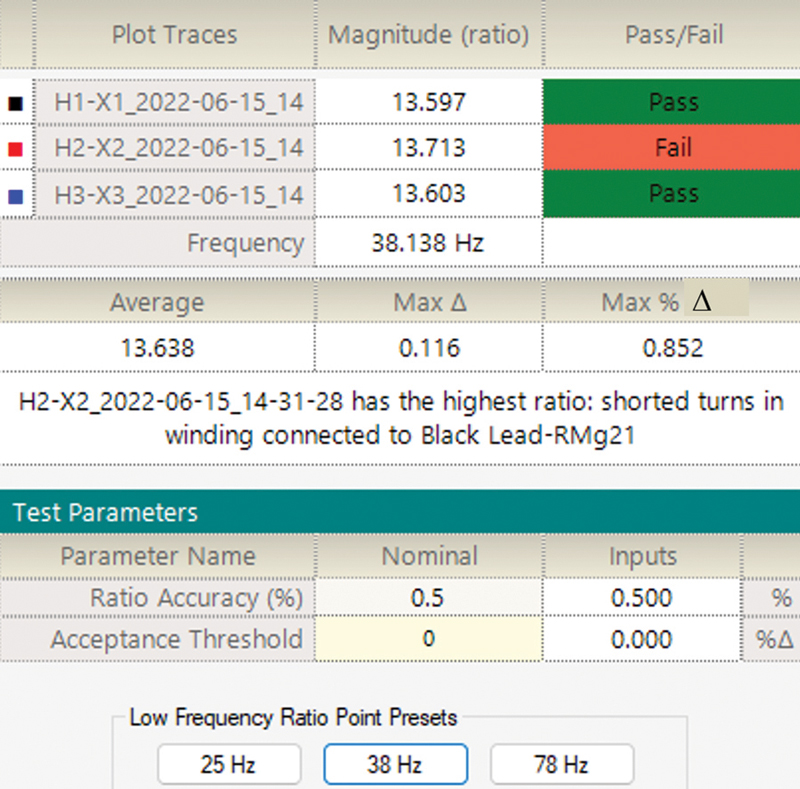Select the 38 Hz preset button
Viewport: 800px width, 789px height.
click(395, 764)
